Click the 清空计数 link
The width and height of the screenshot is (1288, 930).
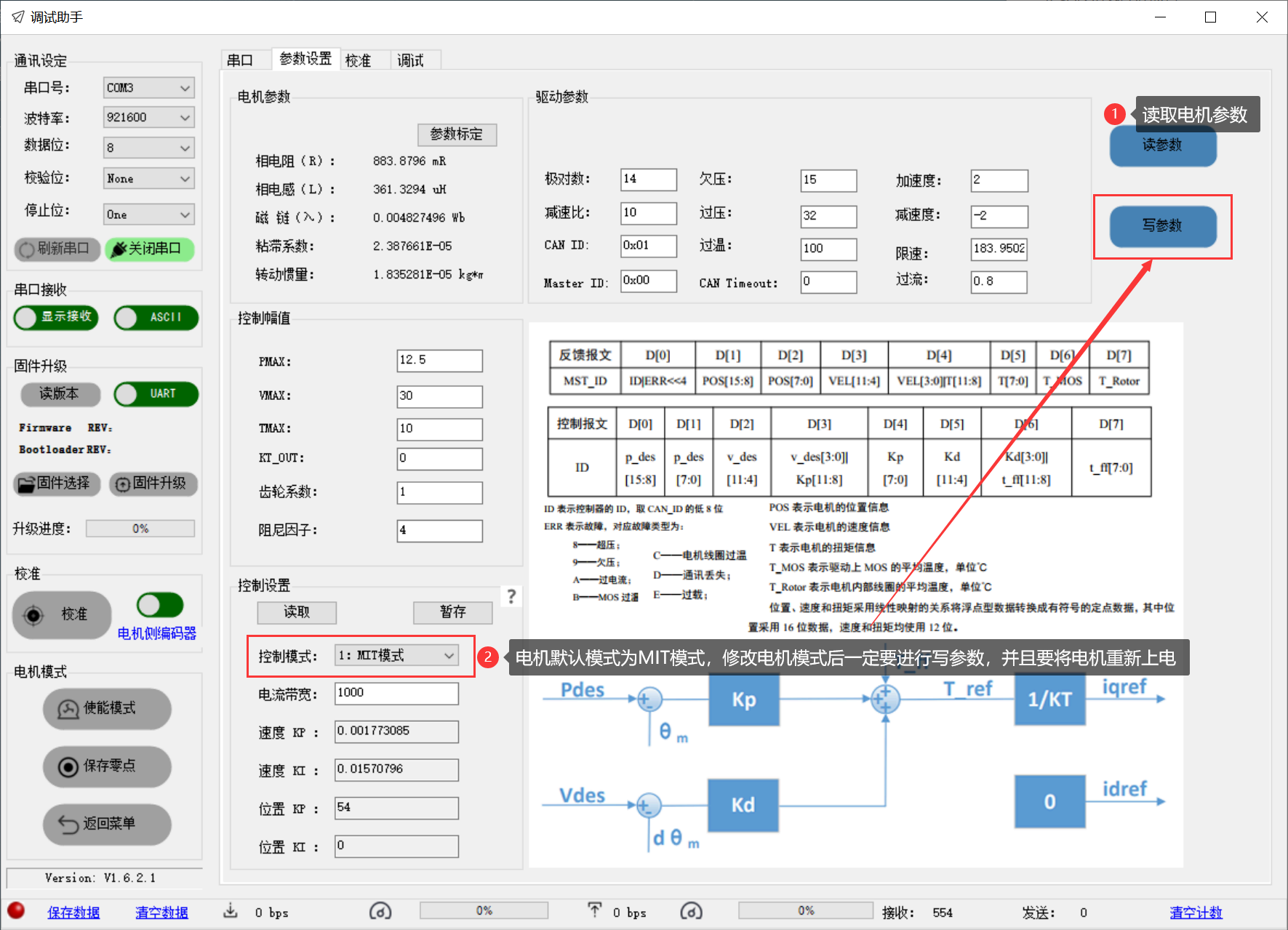[x=1196, y=913]
